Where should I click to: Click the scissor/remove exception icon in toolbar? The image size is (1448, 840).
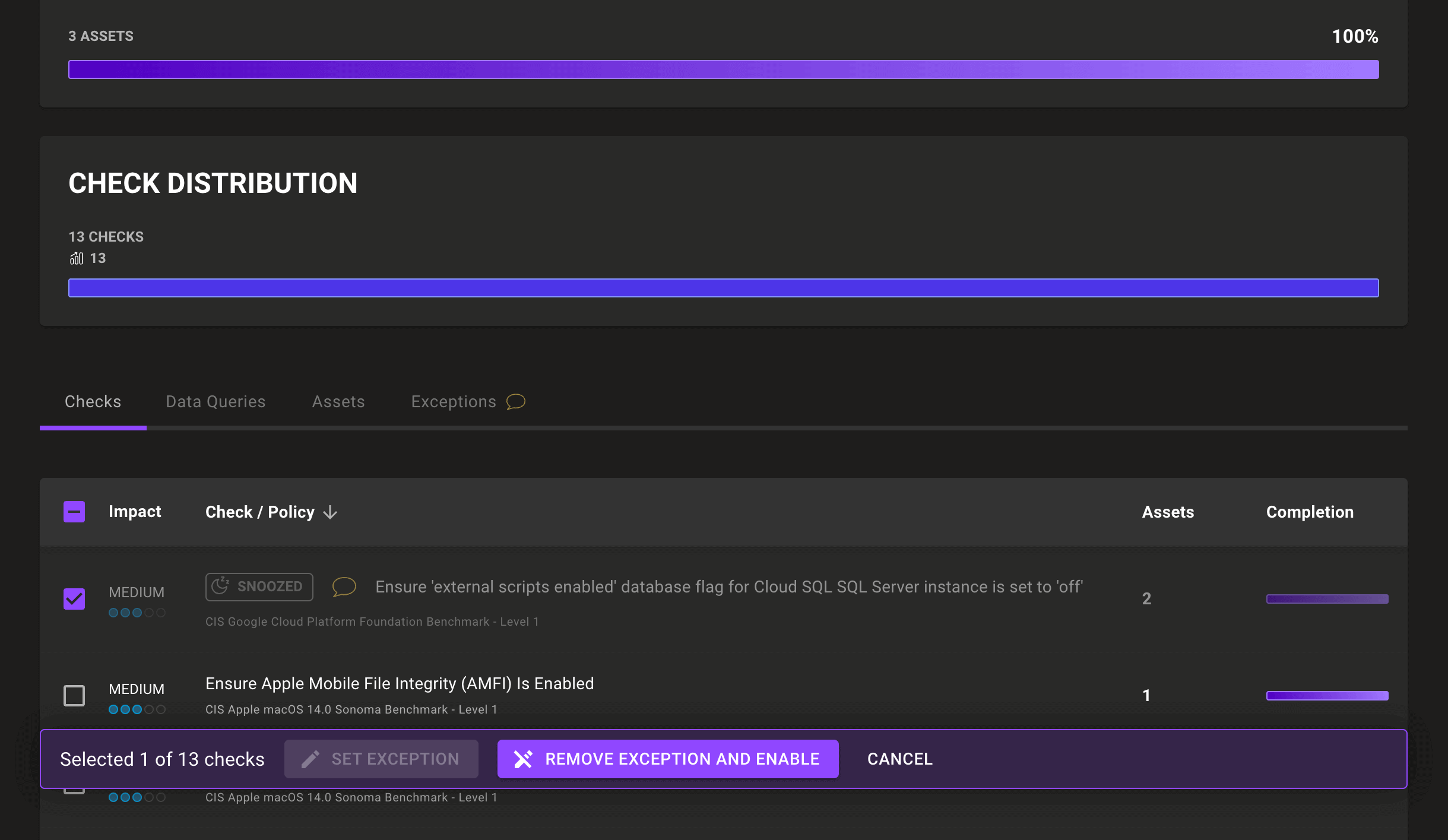click(522, 758)
